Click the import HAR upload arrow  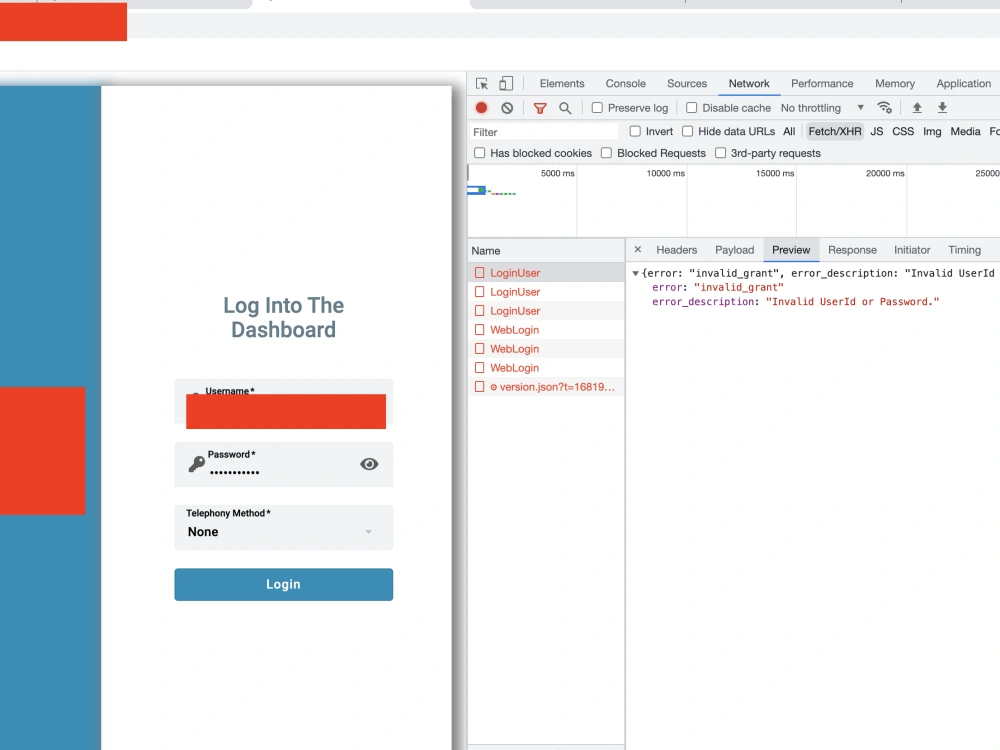tap(917, 108)
